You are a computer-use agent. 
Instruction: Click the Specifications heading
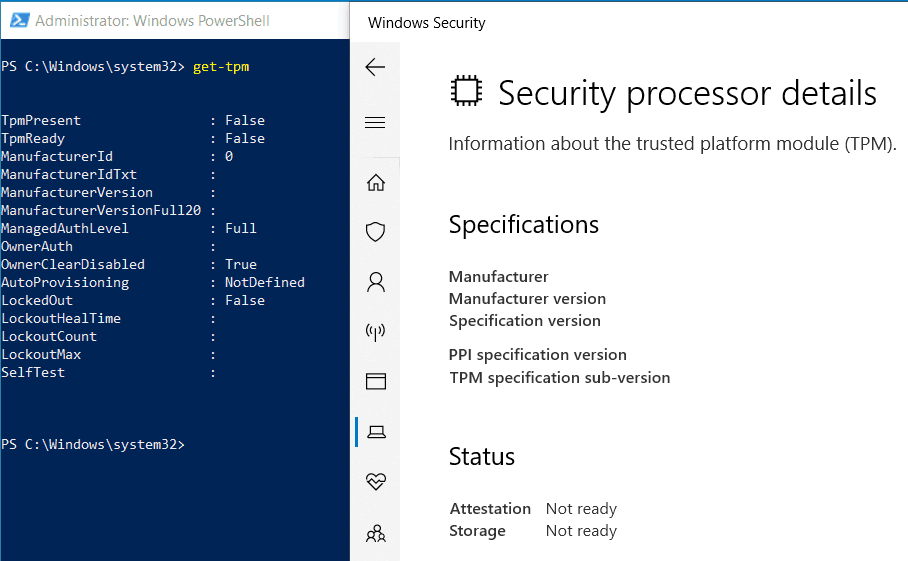pos(524,225)
